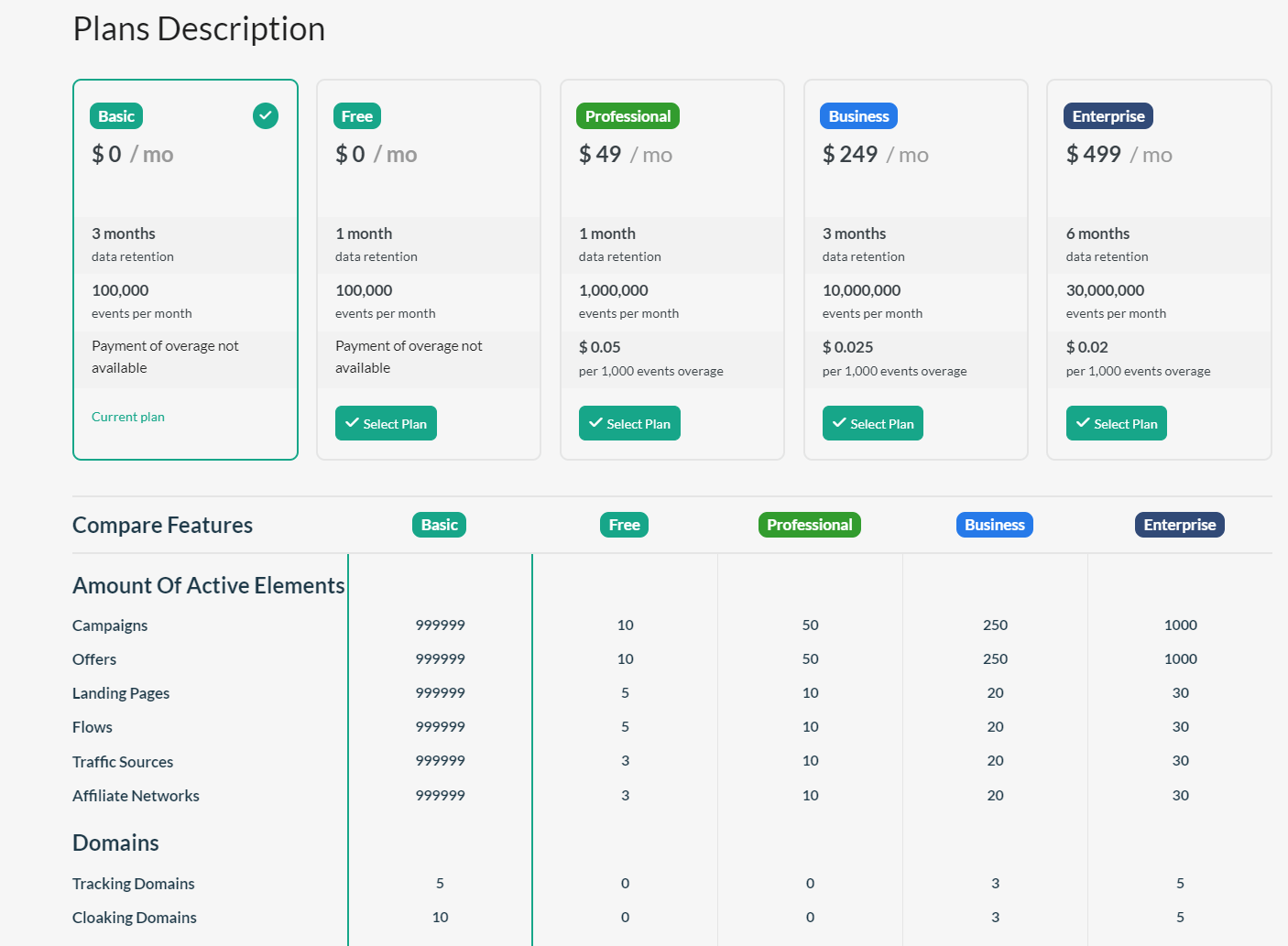Screen dimensions: 1288x946
Task: Click 1,000,000 events per month on Professional
Action: pyautogui.click(x=629, y=301)
